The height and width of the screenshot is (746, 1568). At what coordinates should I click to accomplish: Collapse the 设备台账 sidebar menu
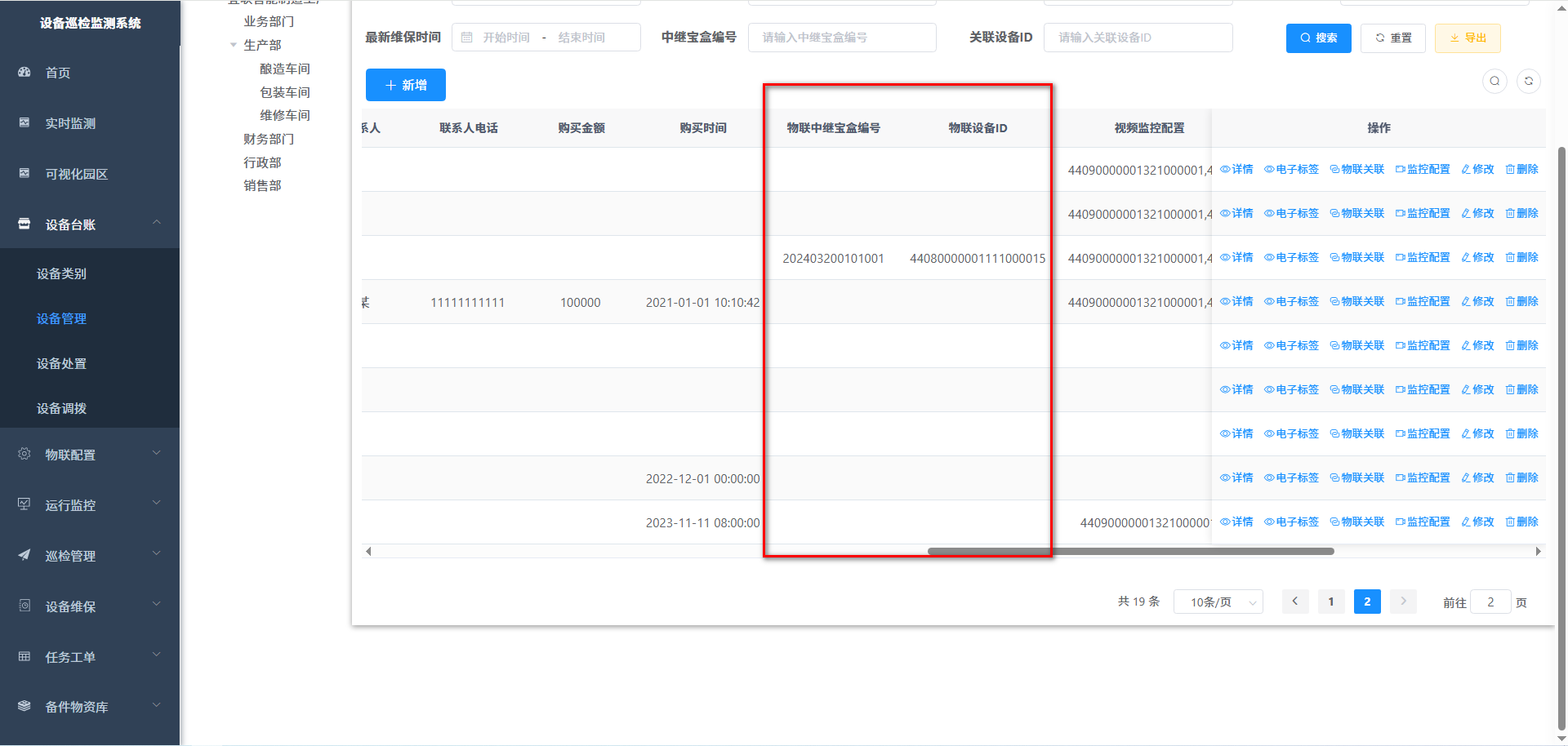point(90,224)
